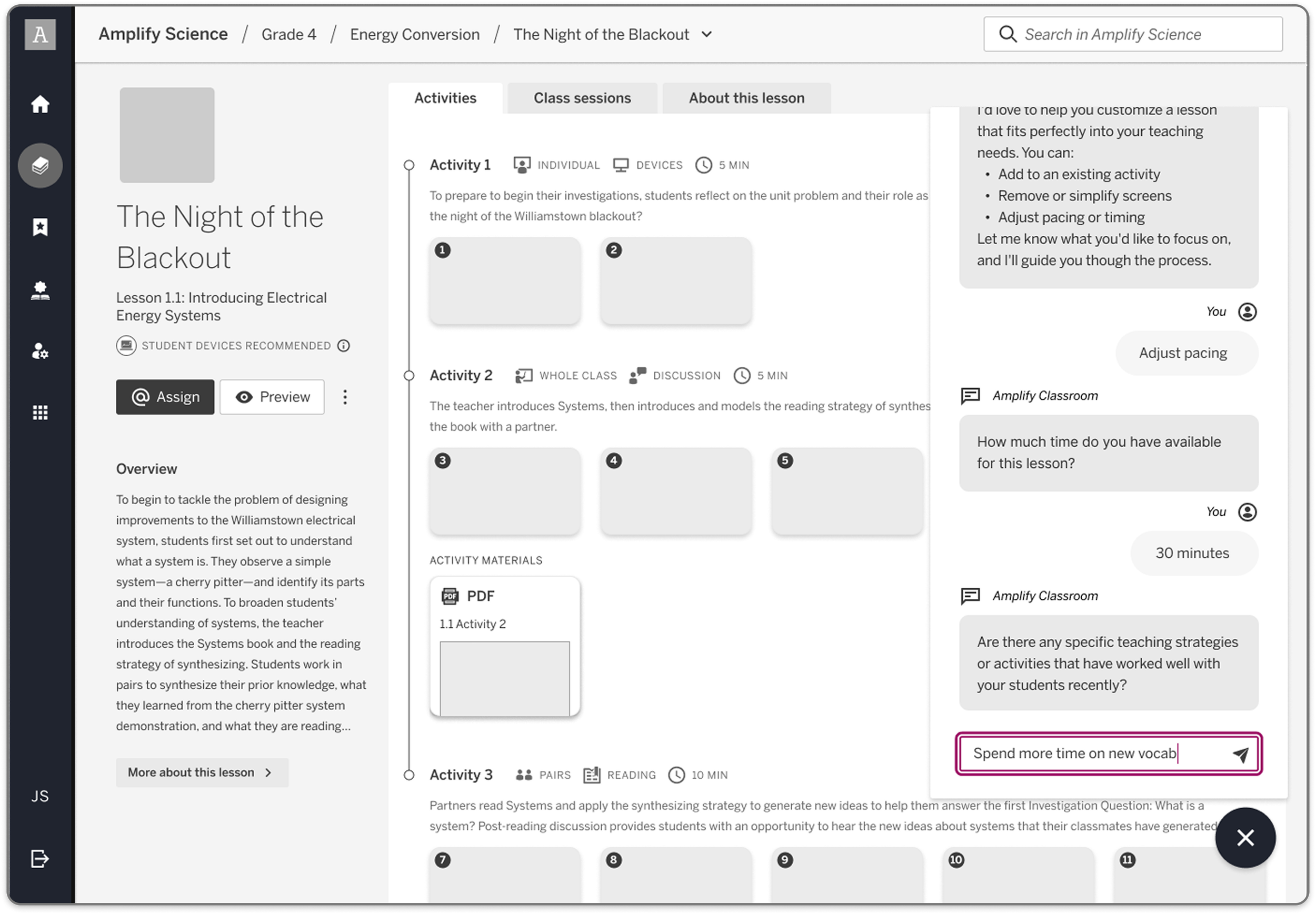Open screen thumbnail 3 in Activity 2
The height and width of the screenshot is (914, 1316).
pos(505,491)
